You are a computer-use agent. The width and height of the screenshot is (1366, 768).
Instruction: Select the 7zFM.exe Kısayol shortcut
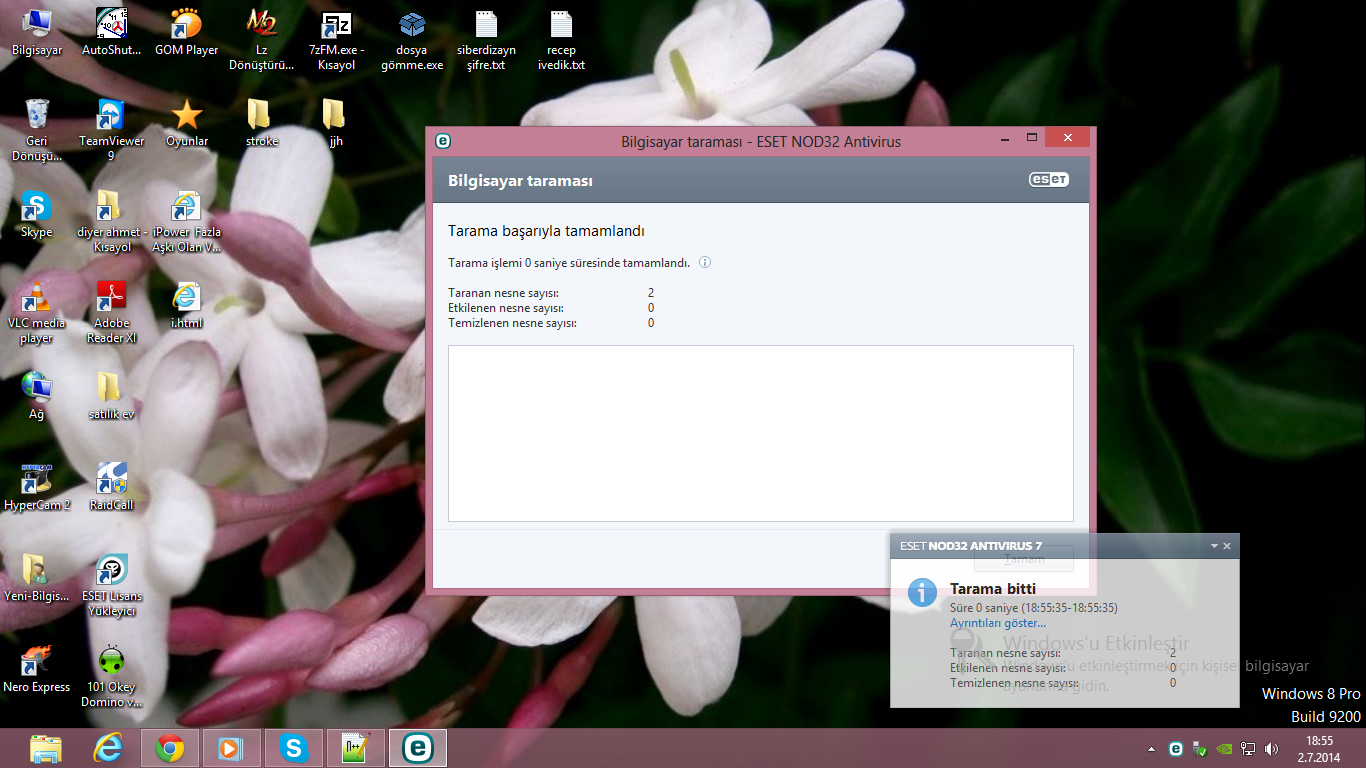pyautogui.click(x=336, y=40)
